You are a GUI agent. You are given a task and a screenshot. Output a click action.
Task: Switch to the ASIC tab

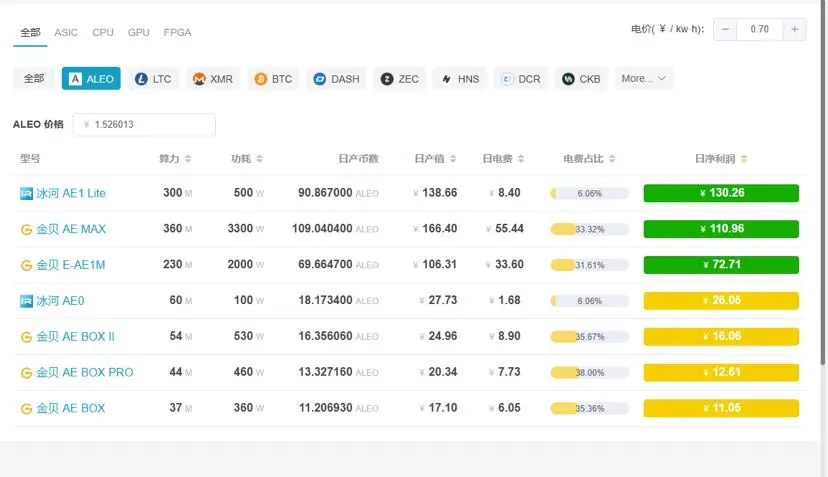coord(66,33)
